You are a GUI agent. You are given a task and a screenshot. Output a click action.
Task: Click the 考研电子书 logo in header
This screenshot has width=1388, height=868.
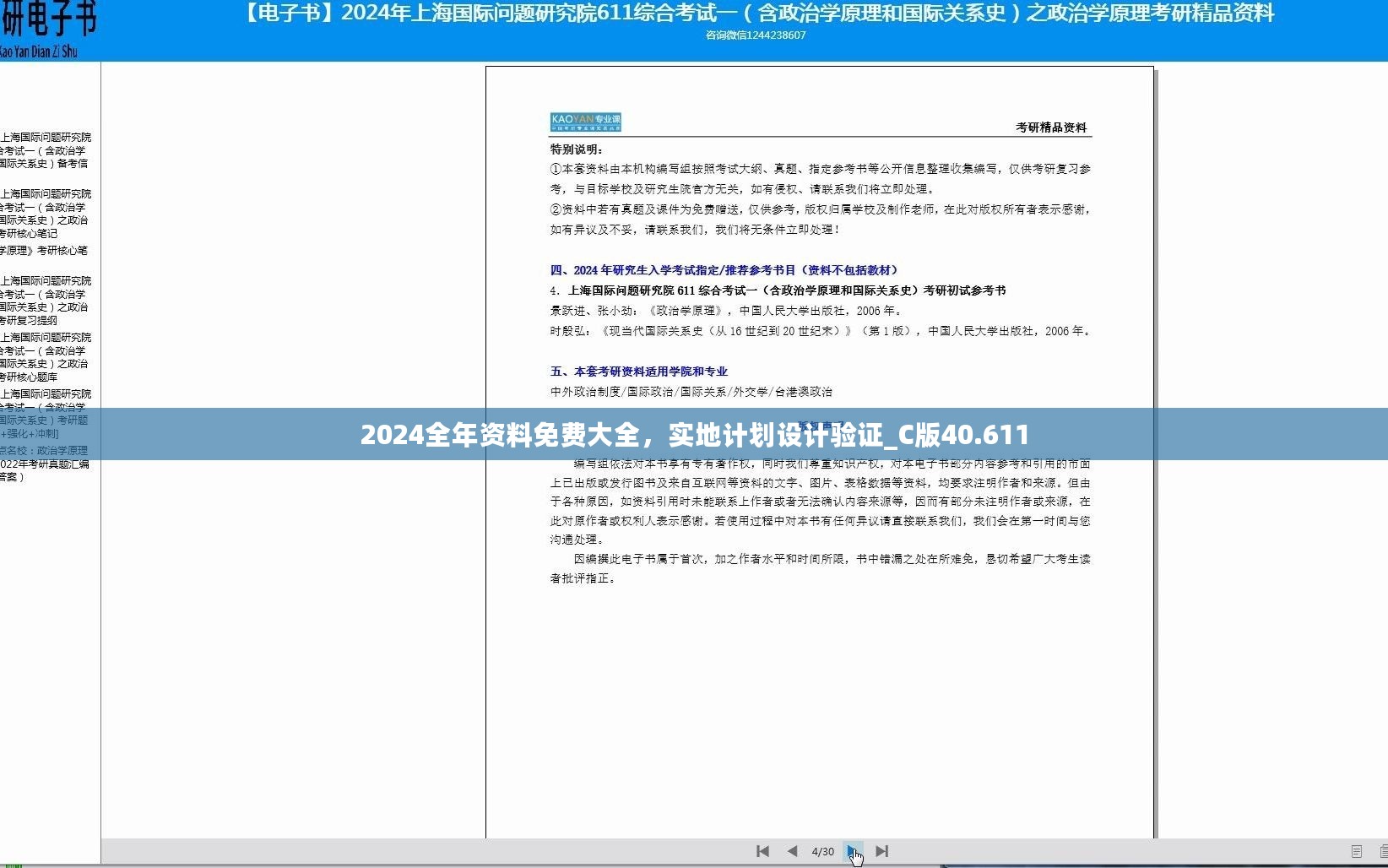point(48,30)
